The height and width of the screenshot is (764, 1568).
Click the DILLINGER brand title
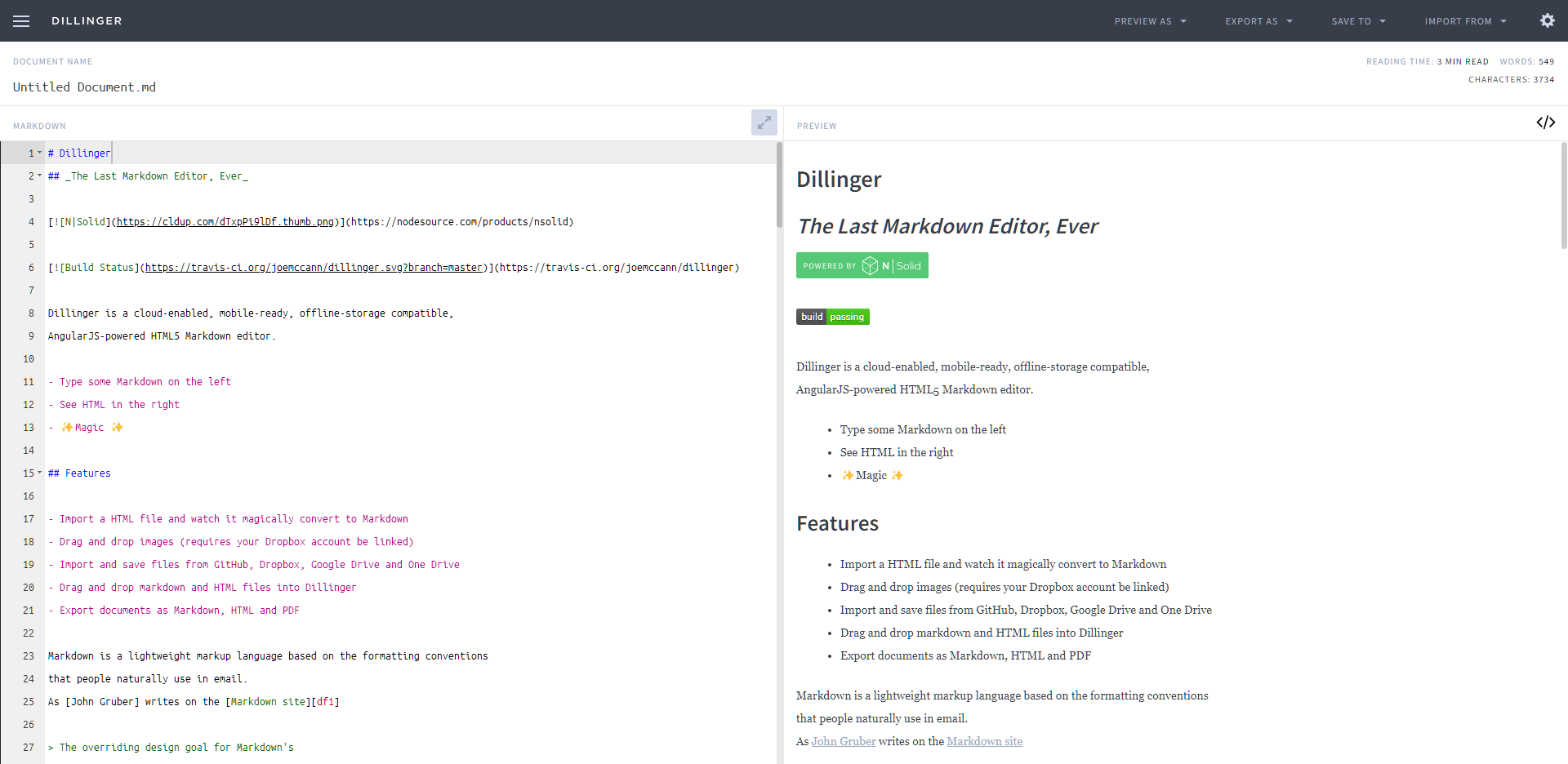(87, 21)
